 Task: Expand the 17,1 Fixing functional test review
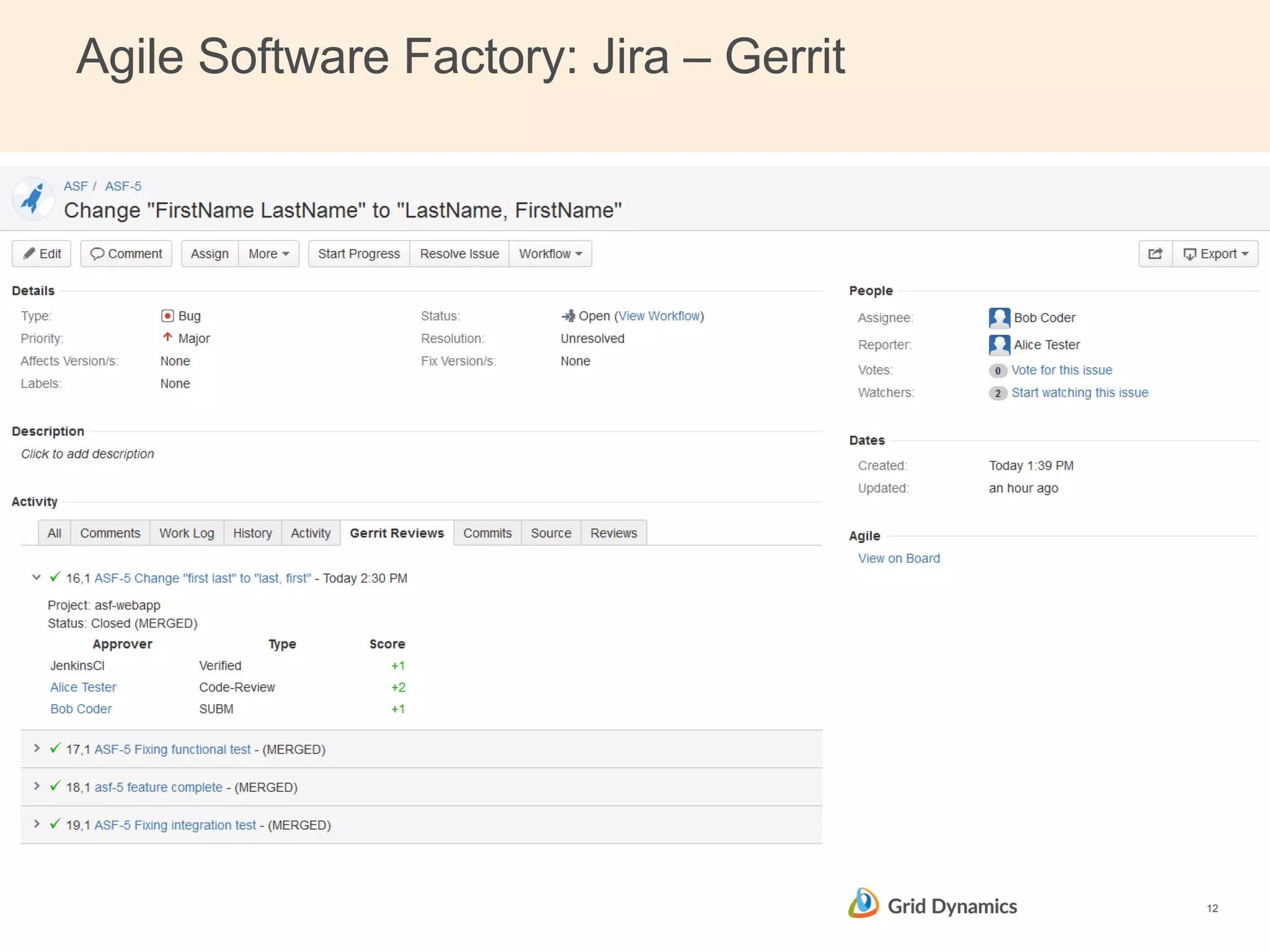37,749
